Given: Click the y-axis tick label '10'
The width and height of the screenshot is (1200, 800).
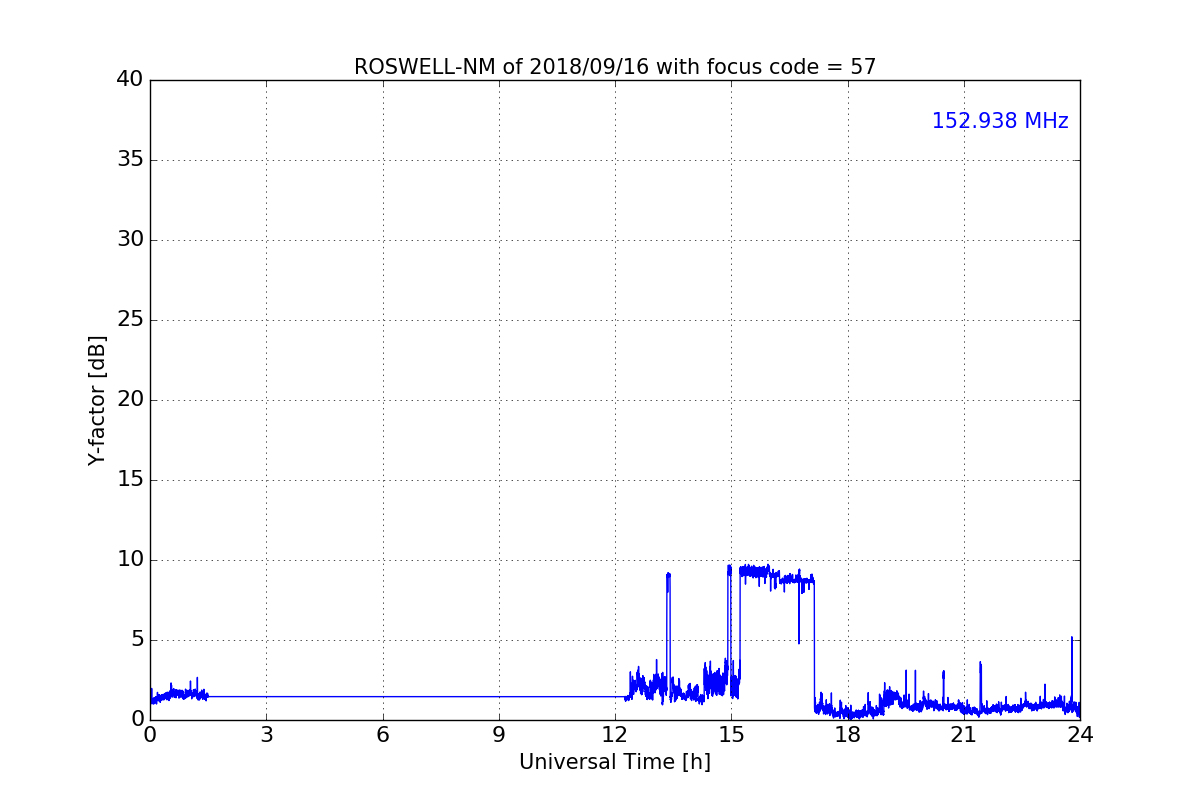Looking at the screenshot, I should point(130,560).
